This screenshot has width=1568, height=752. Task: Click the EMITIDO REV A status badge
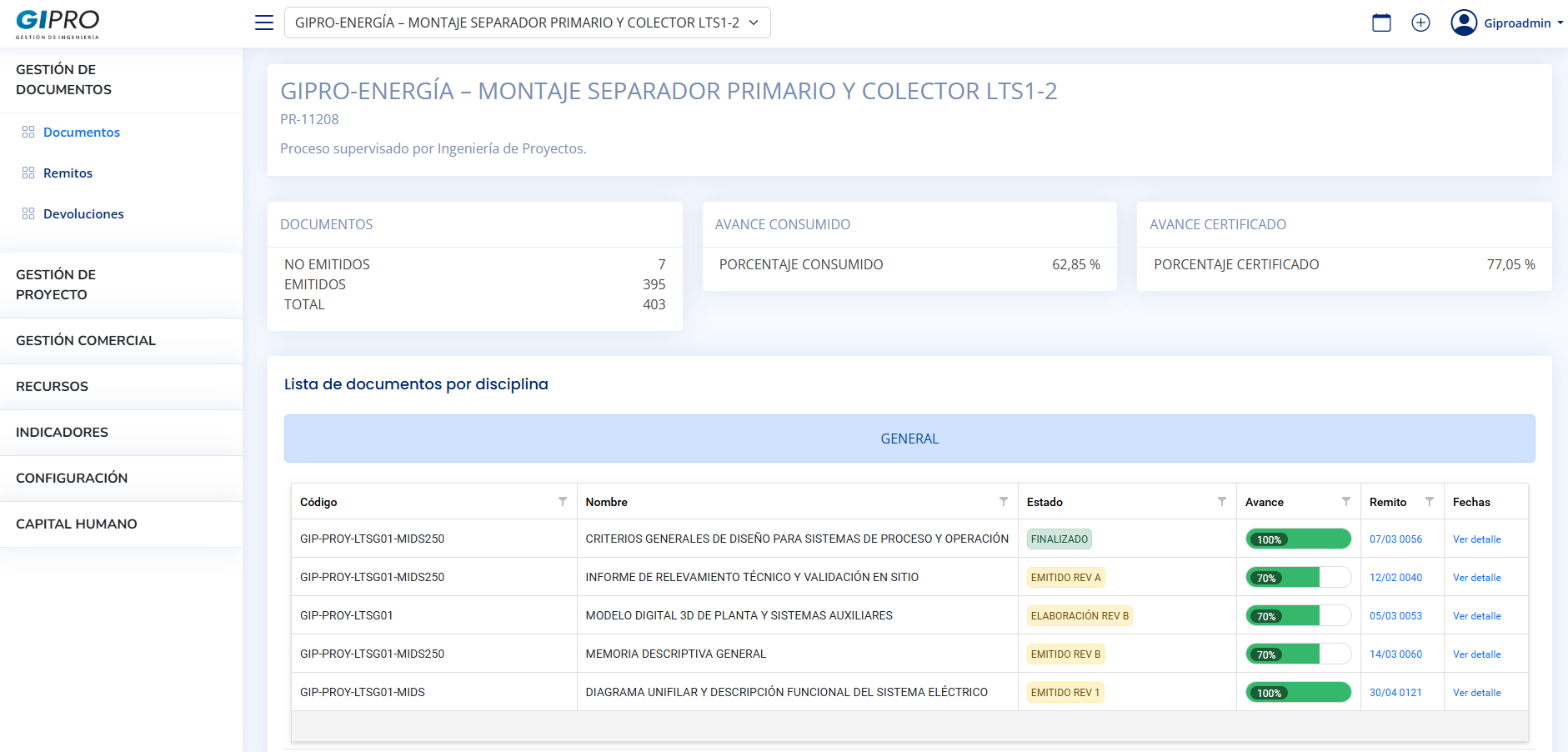coord(1065,577)
